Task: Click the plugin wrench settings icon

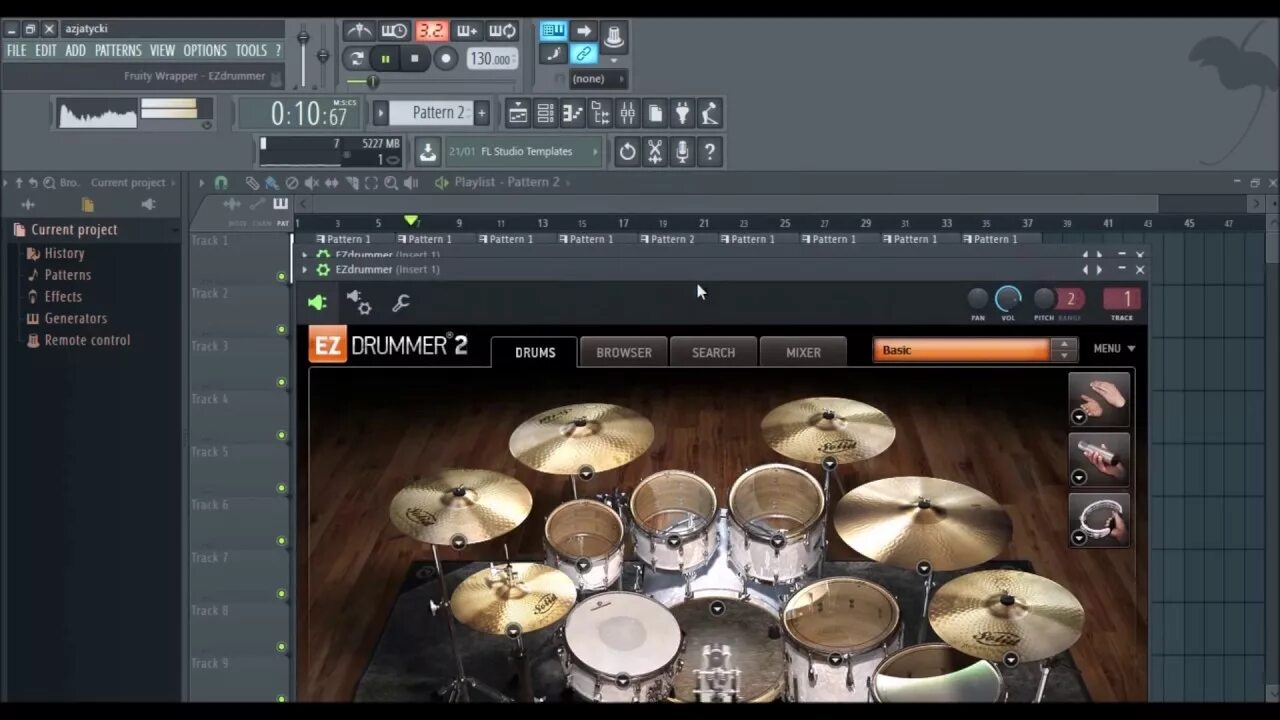Action: [401, 303]
